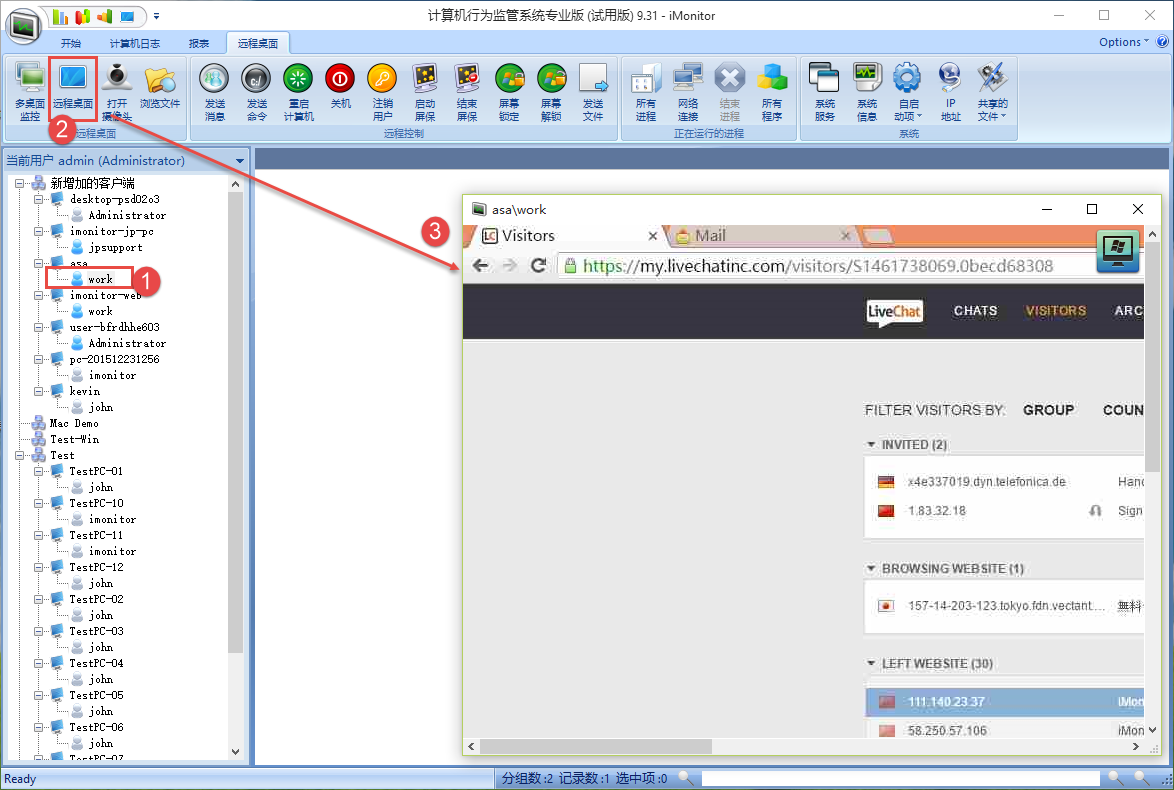
Task: Start screensaver with 启动屏保
Action: [425, 92]
